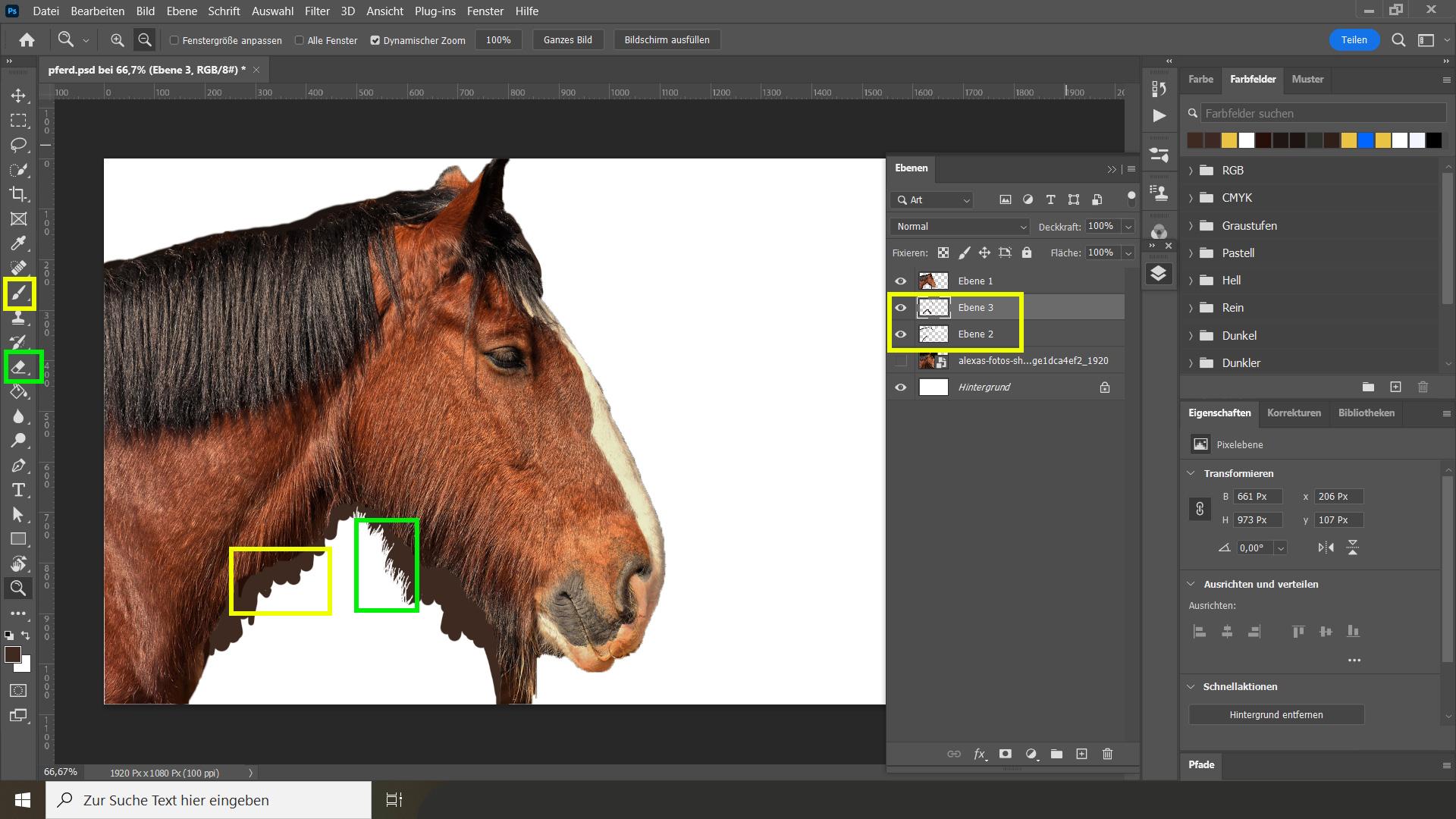Open the Deckkraft percentage dropdown
The width and height of the screenshot is (1456, 819).
1128,227
